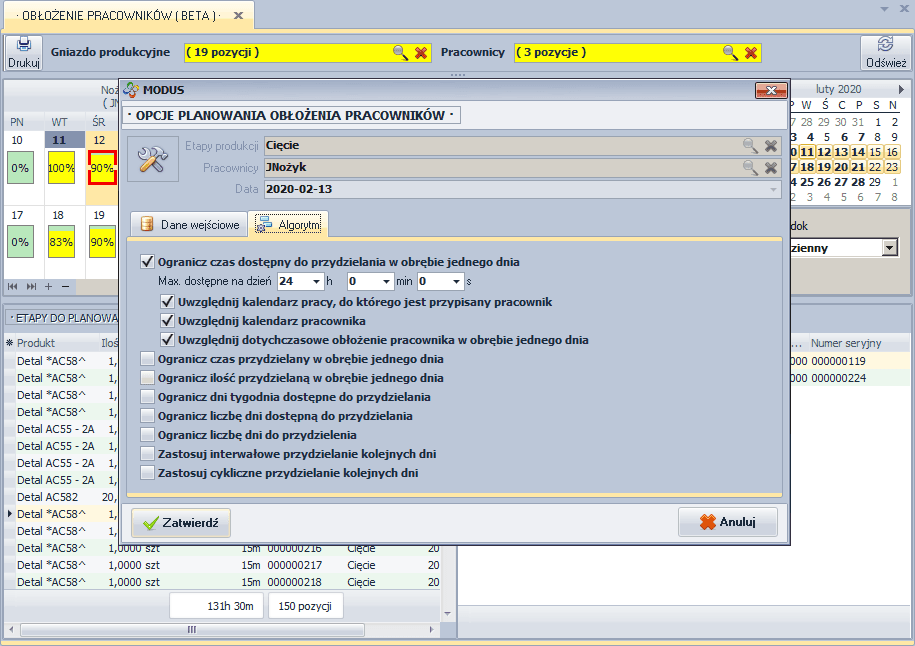Open the hours dropdown showing 24
Viewport: 915px width, 646px height.
point(316,281)
